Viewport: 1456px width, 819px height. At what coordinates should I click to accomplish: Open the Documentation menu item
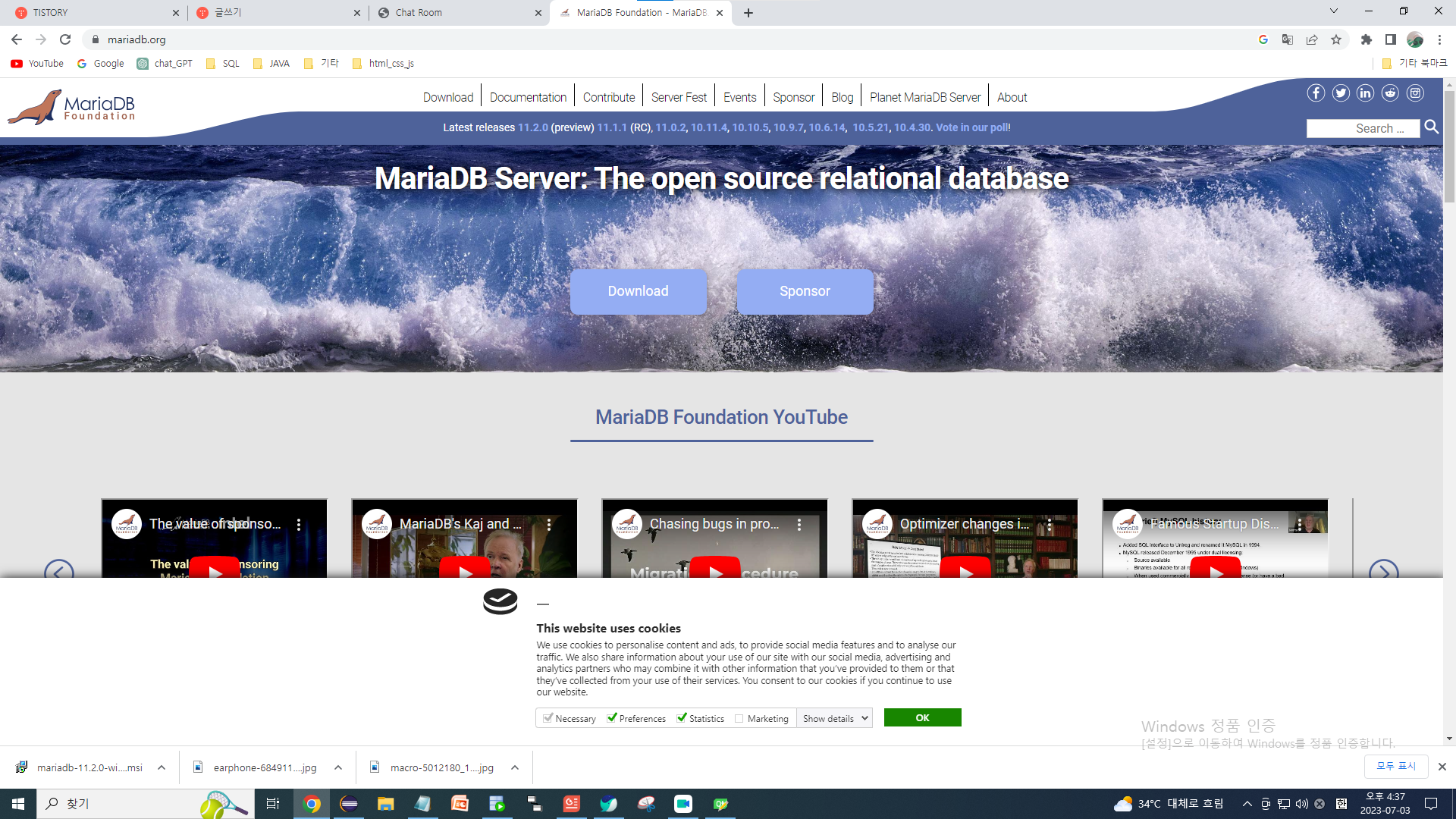[528, 97]
